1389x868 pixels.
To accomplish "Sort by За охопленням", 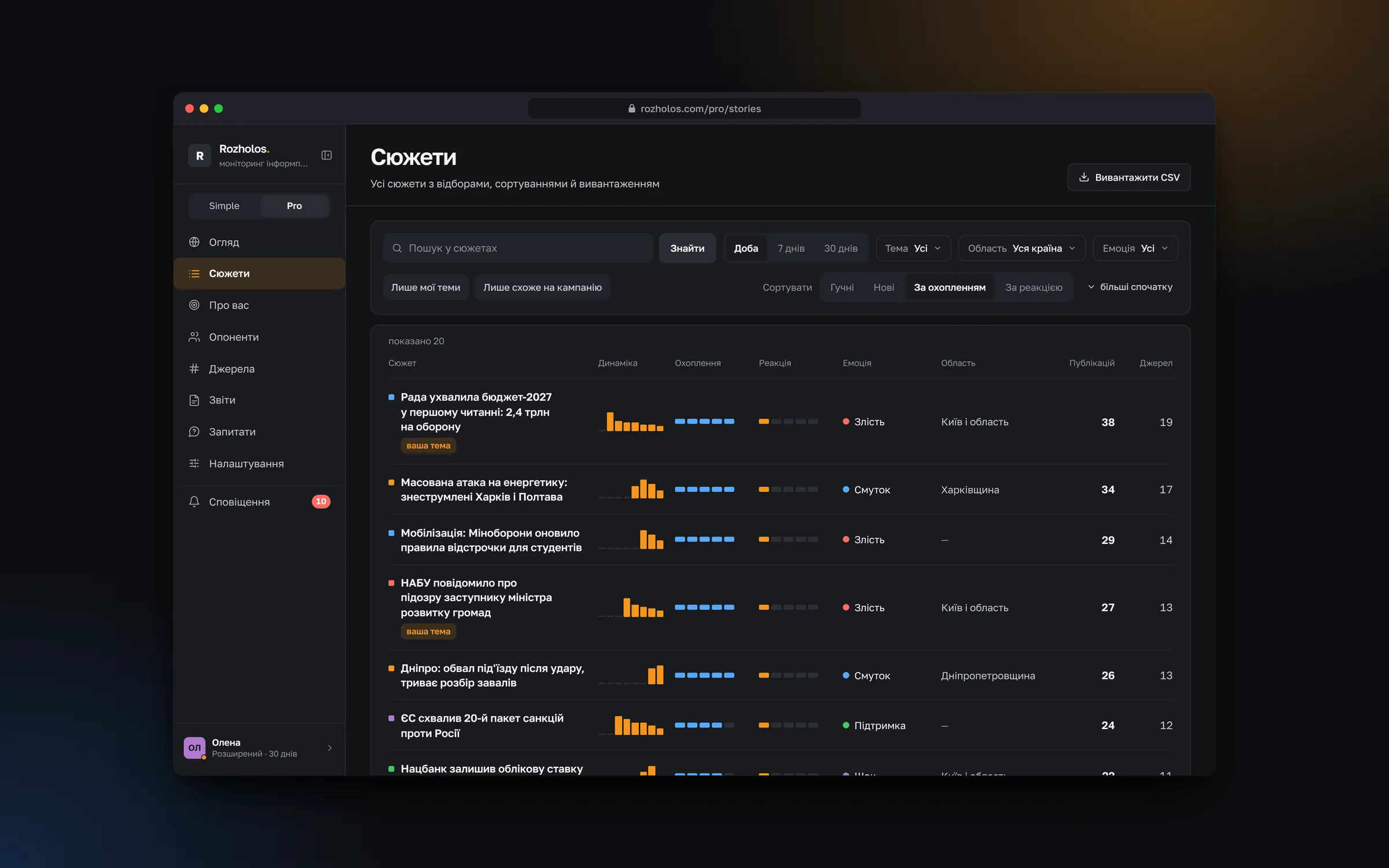I will tap(949, 288).
